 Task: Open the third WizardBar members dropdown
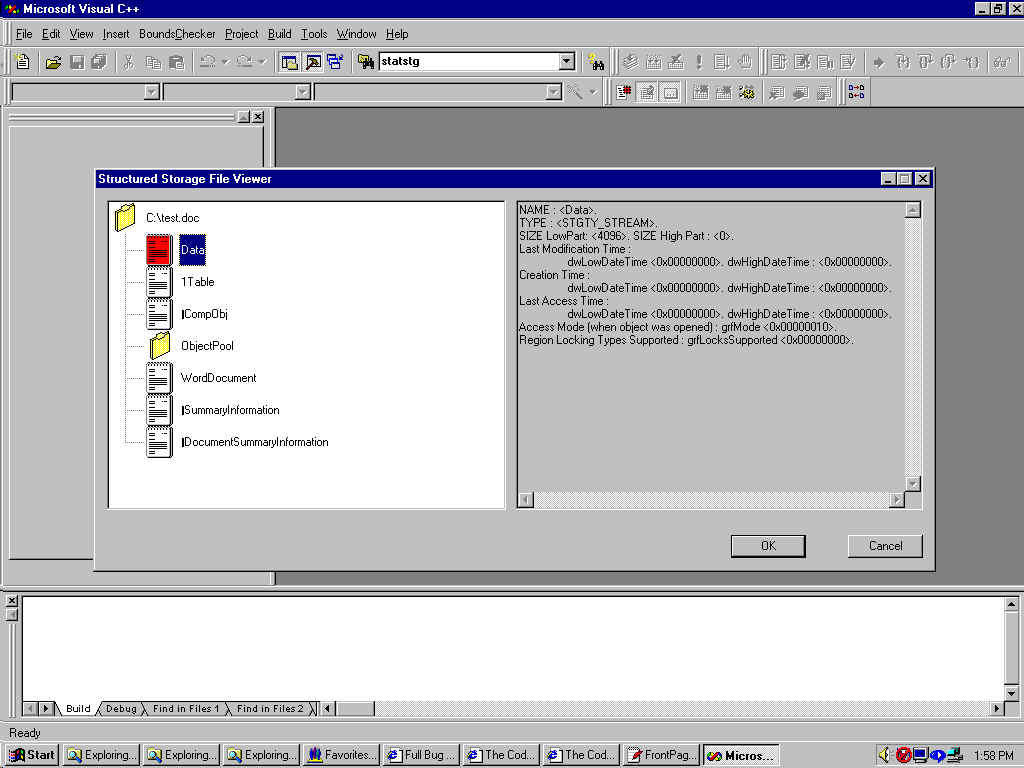(553, 92)
